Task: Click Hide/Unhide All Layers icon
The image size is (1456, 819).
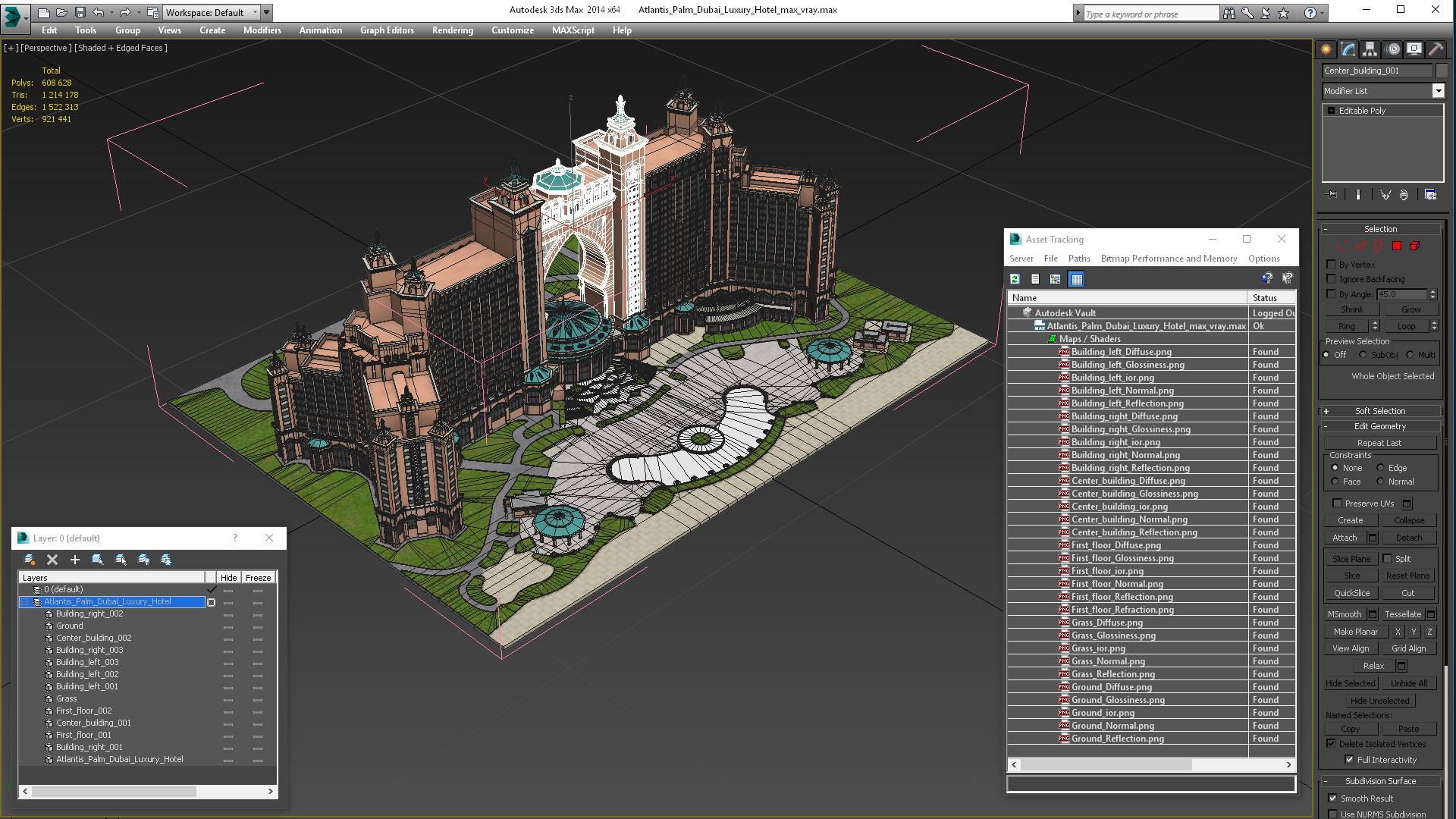Action: click(x=143, y=560)
